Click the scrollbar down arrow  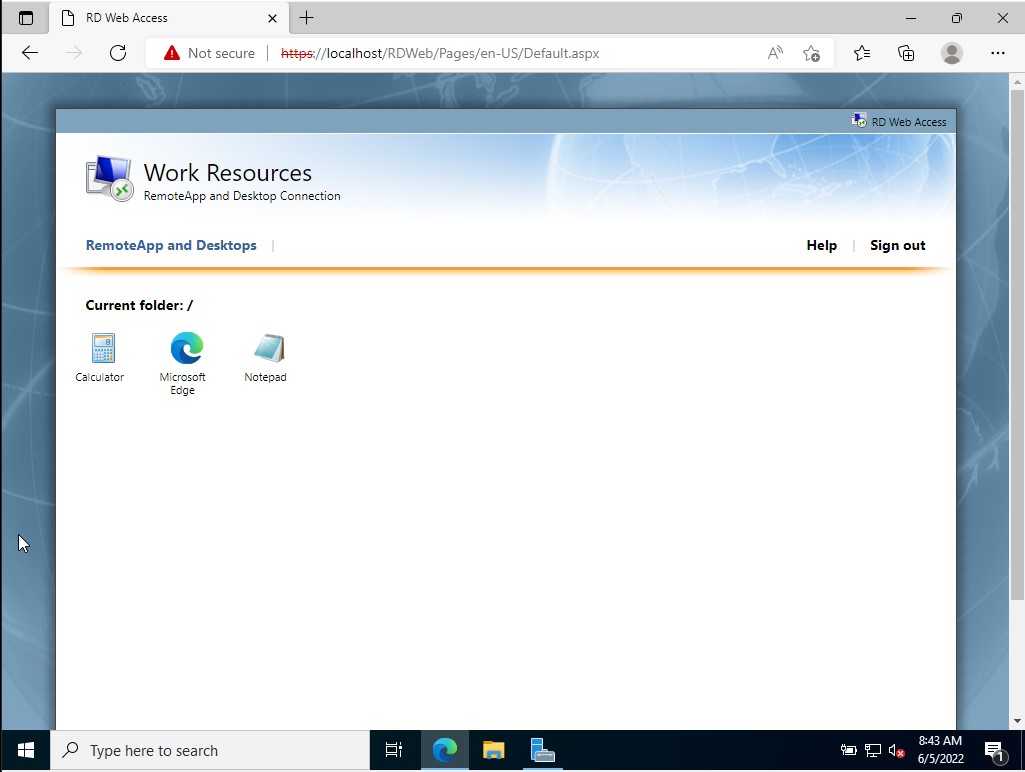[x=1017, y=721]
